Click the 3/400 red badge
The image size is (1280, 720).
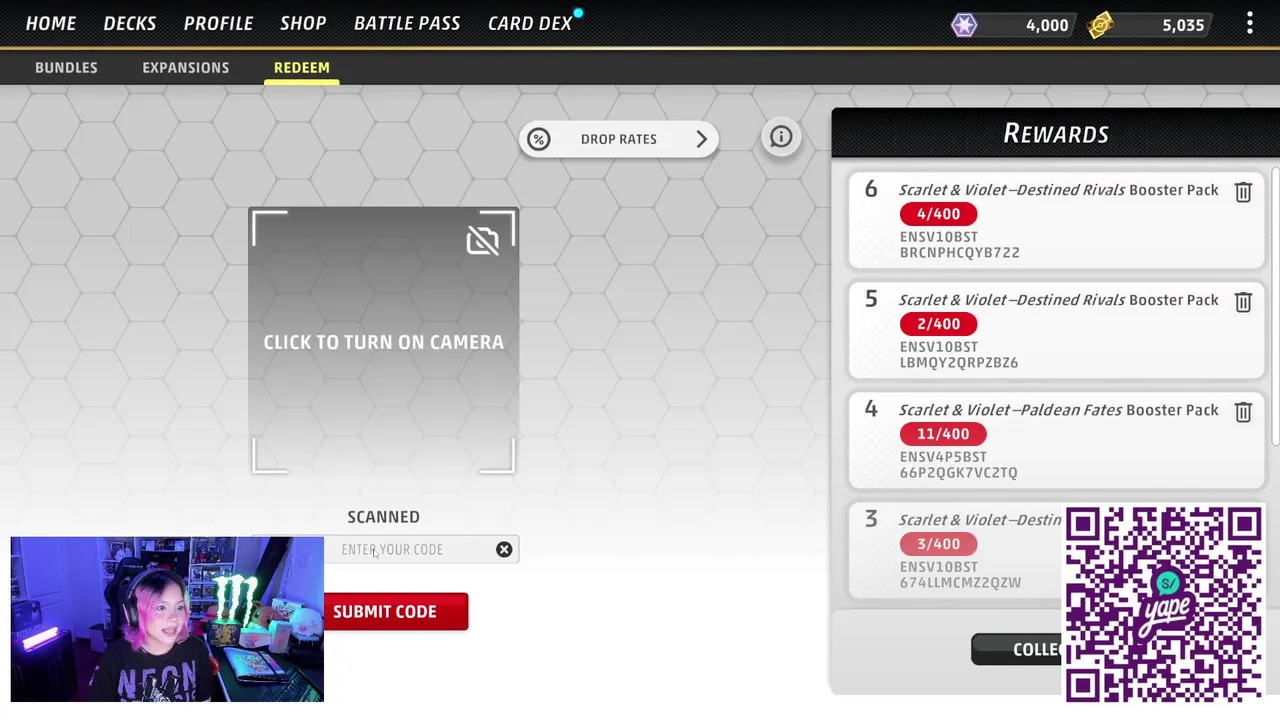click(x=938, y=544)
